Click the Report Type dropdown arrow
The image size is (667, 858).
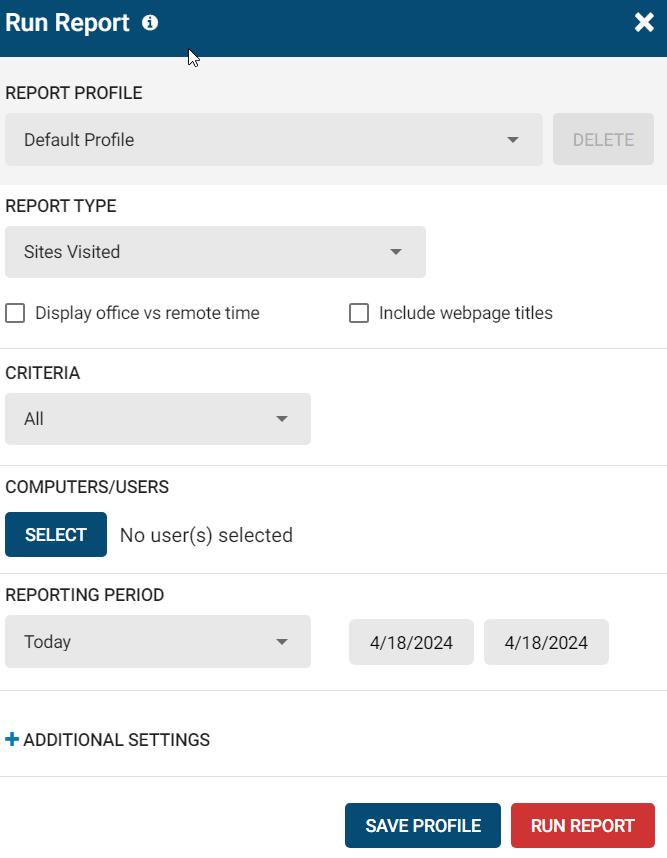[396, 252]
